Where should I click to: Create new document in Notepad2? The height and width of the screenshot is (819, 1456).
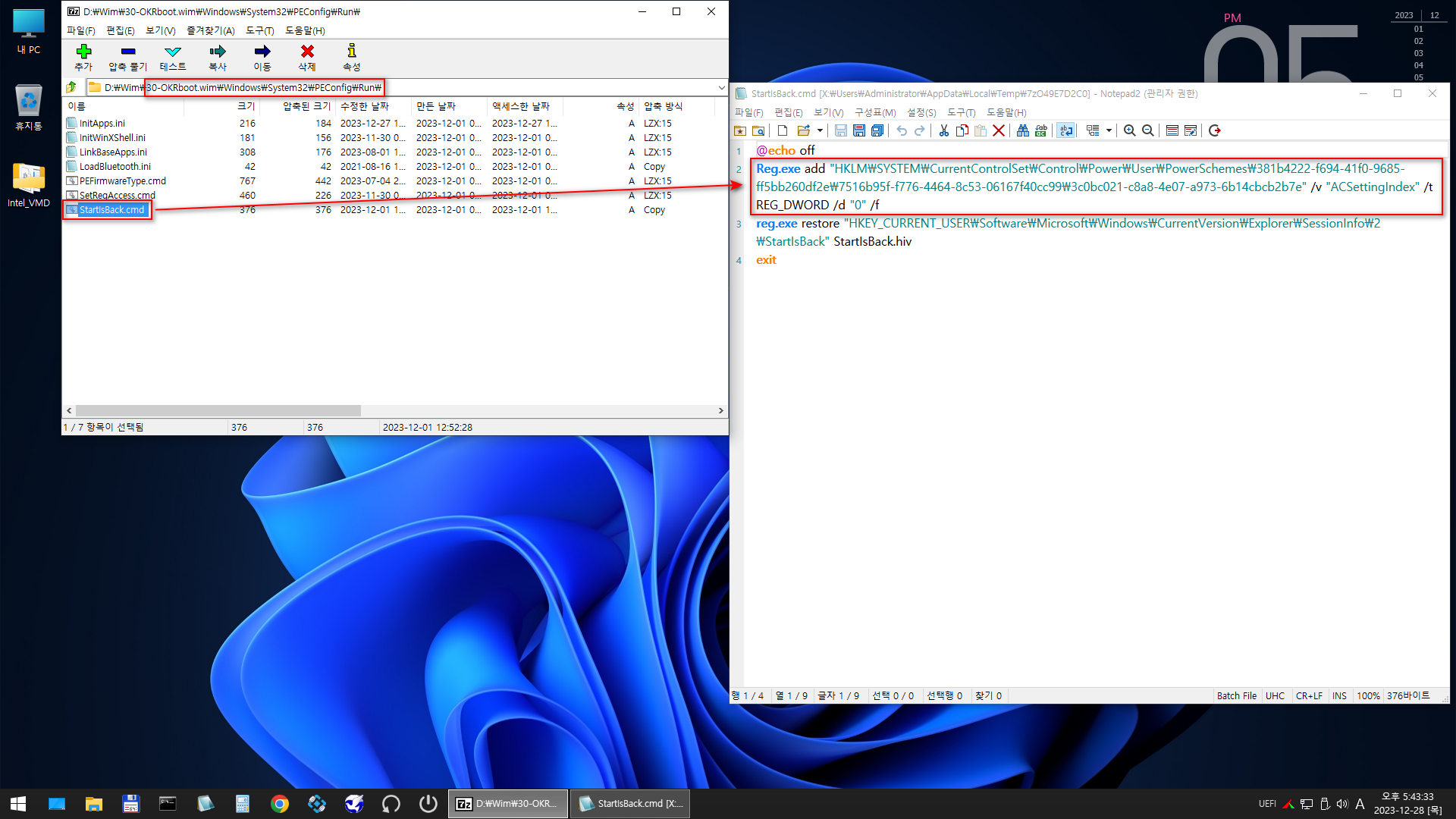(x=783, y=130)
